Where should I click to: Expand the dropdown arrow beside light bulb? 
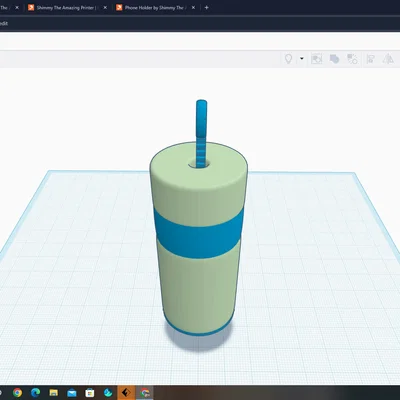coord(302,59)
